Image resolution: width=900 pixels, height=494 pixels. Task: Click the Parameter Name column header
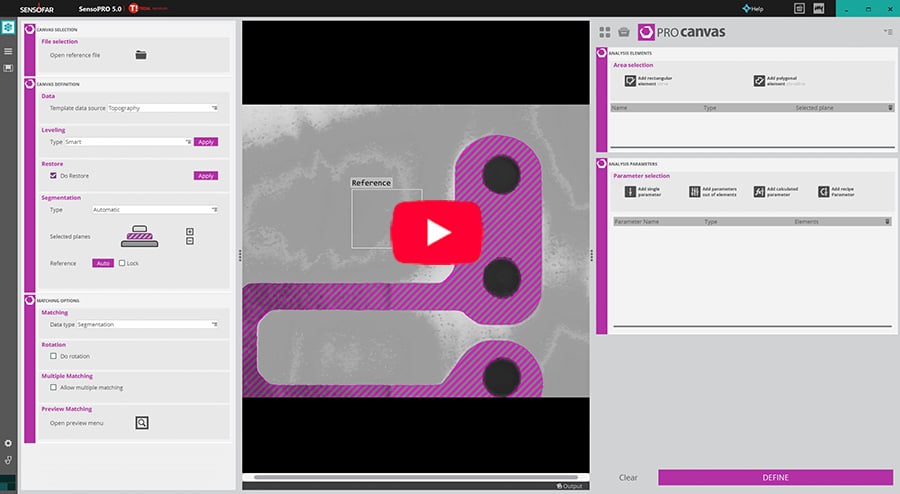coord(637,221)
